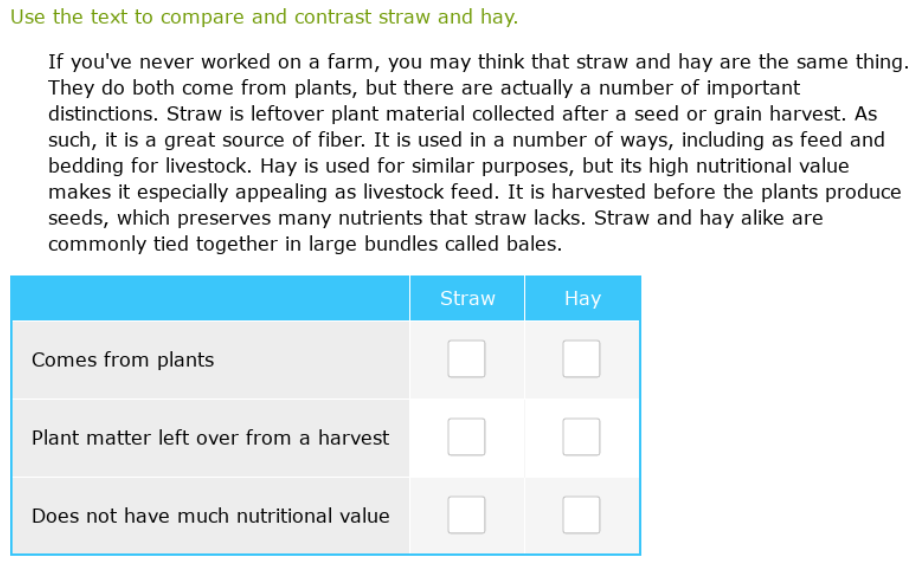Image resolution: width=912 pixels, height=565 pixels.
Task: Click the Hay column header
Action: (x=582, y=298)
